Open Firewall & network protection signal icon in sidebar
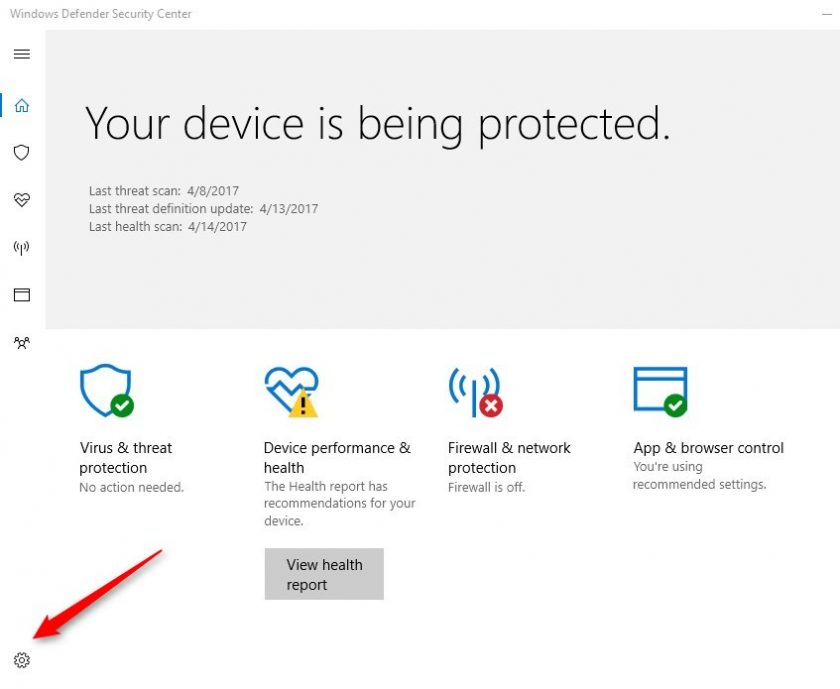Screen dimensions: 840x689 pyautogui.click(x=22, y=247)
